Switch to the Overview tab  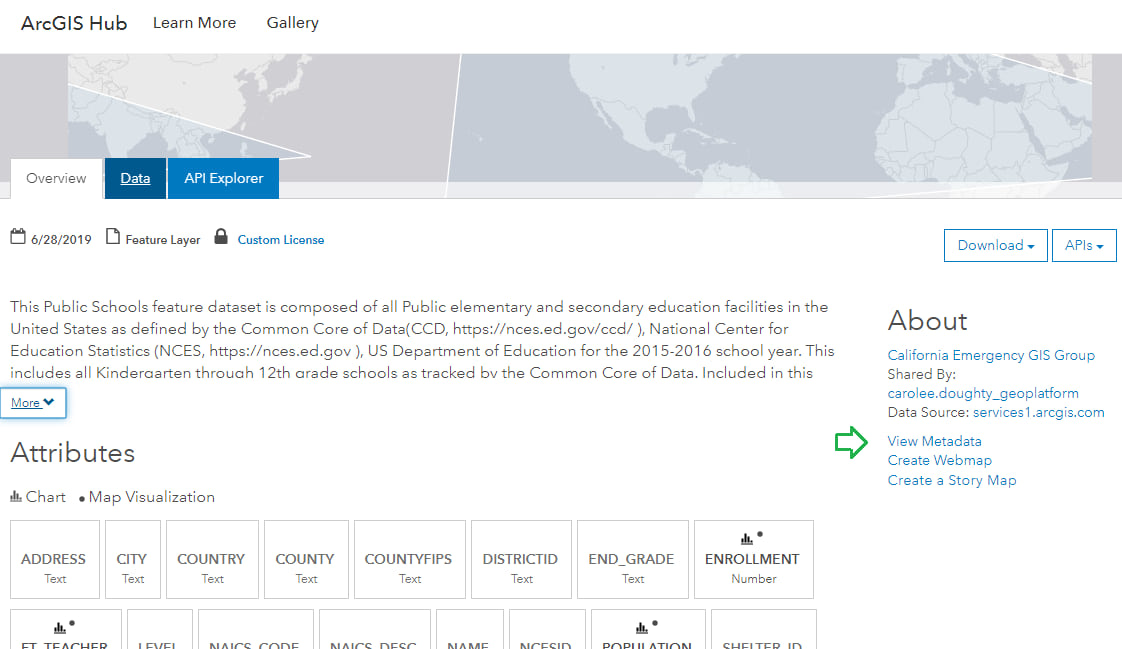pyautogui.click(x=56, y=178)
